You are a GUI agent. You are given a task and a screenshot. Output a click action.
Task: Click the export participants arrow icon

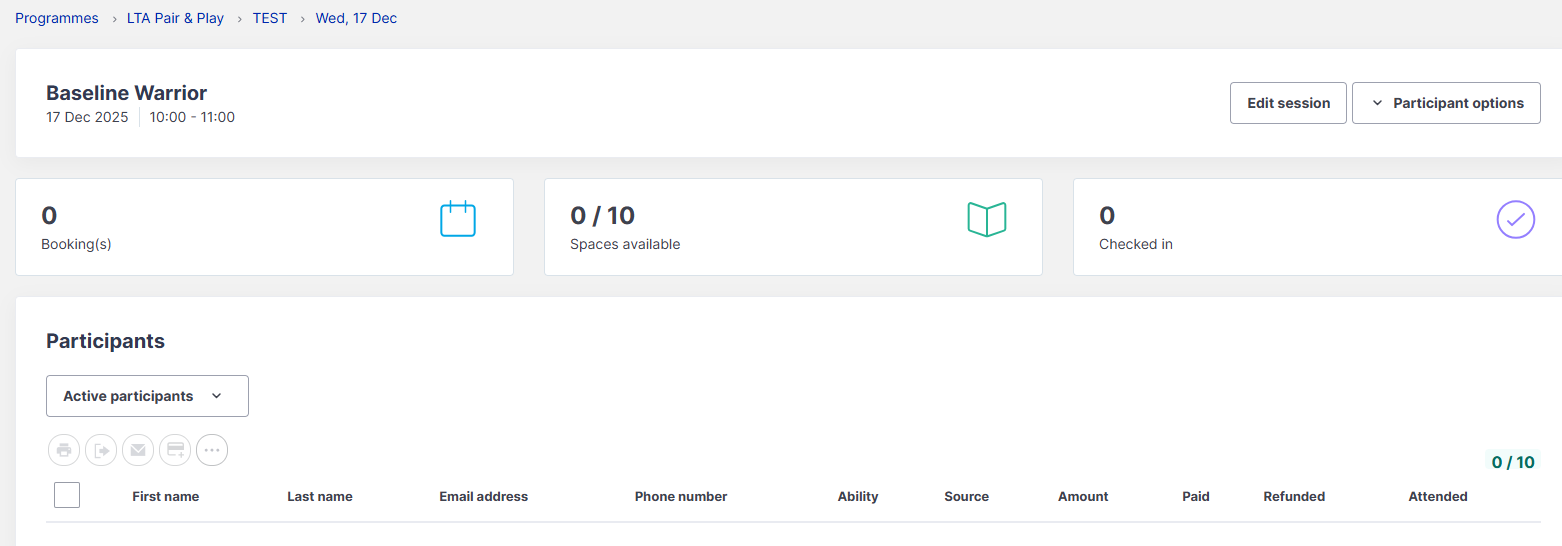pyautogui.click(x=101, y=450)
